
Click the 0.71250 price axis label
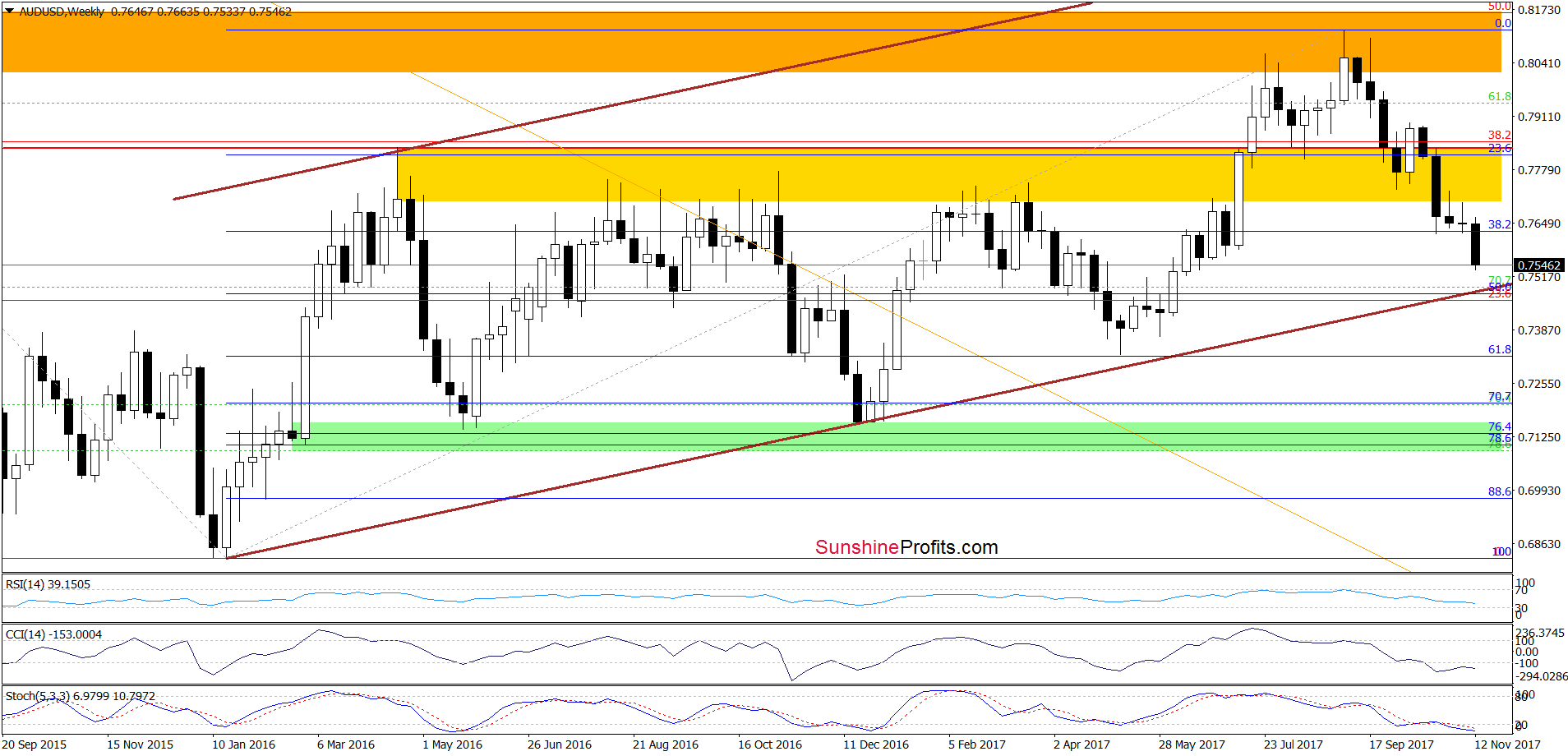pos(1539,437)
